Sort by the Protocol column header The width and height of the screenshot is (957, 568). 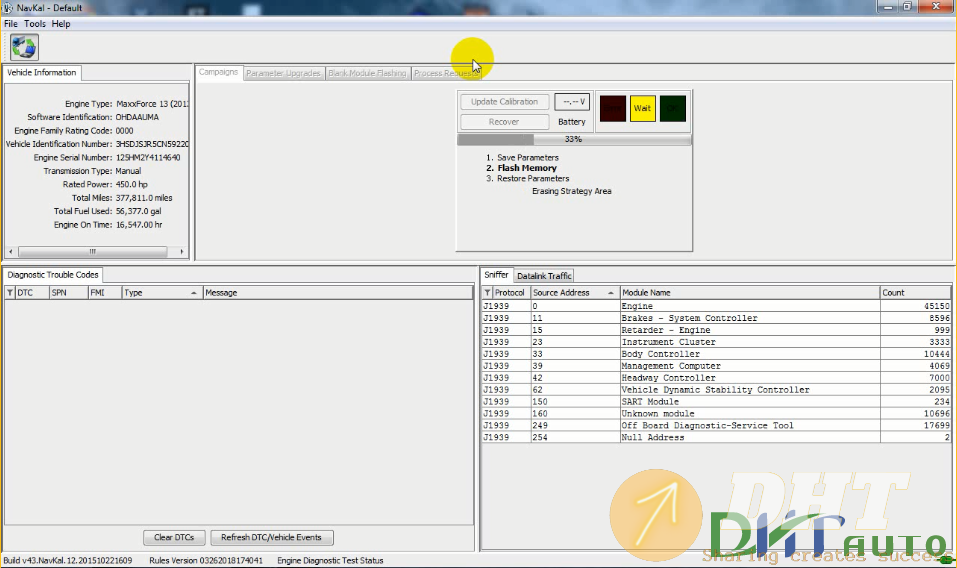[x=511, y=293]
